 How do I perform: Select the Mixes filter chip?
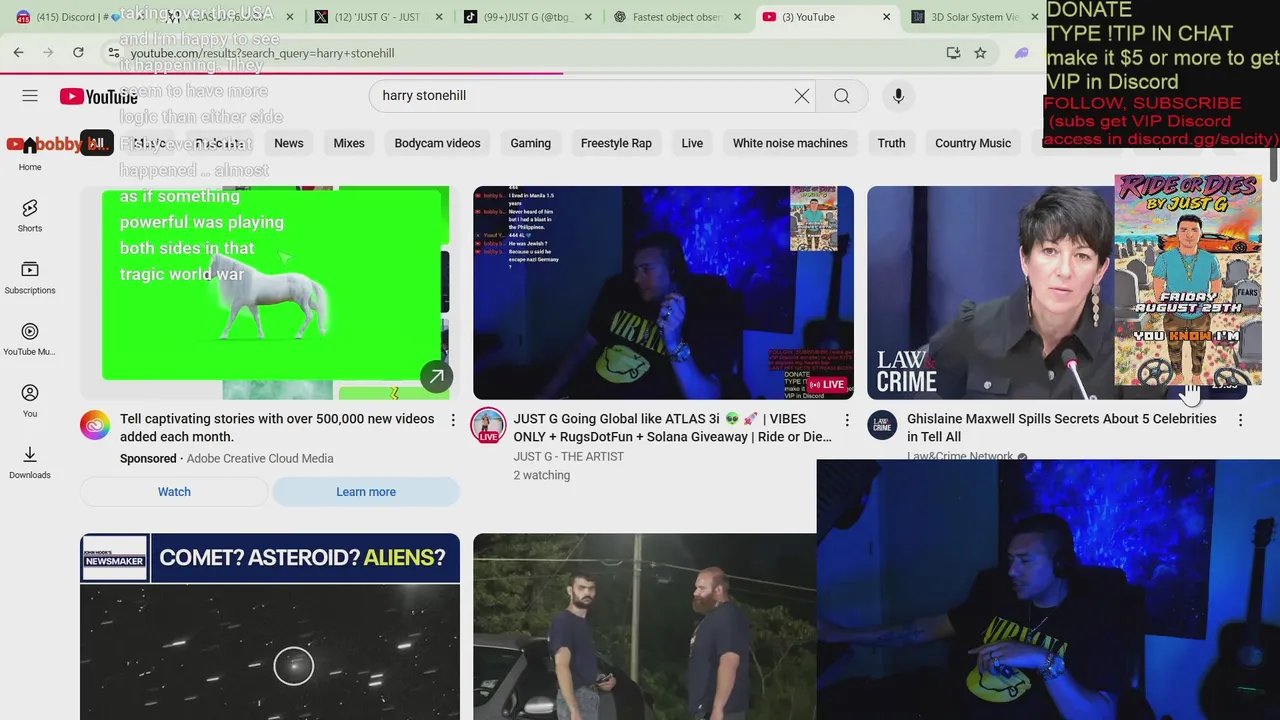coord(349,143)
